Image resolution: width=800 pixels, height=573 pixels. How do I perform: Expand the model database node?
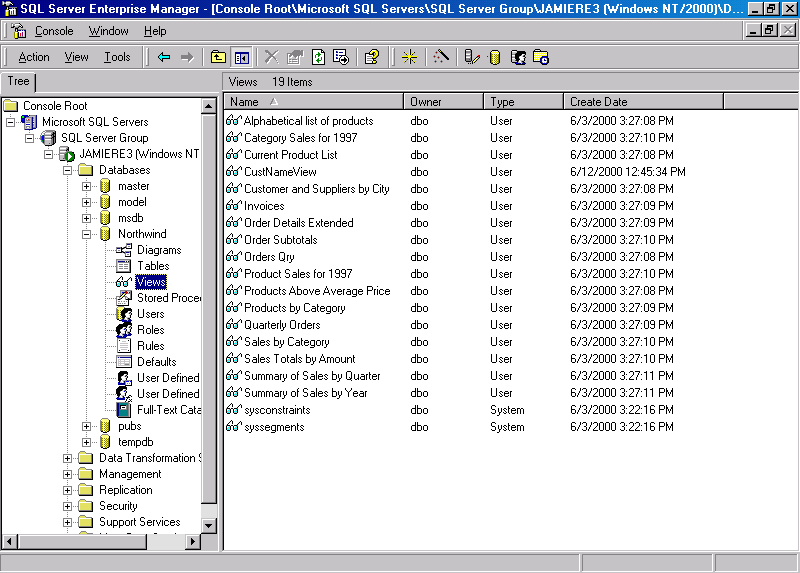[86, 202]
